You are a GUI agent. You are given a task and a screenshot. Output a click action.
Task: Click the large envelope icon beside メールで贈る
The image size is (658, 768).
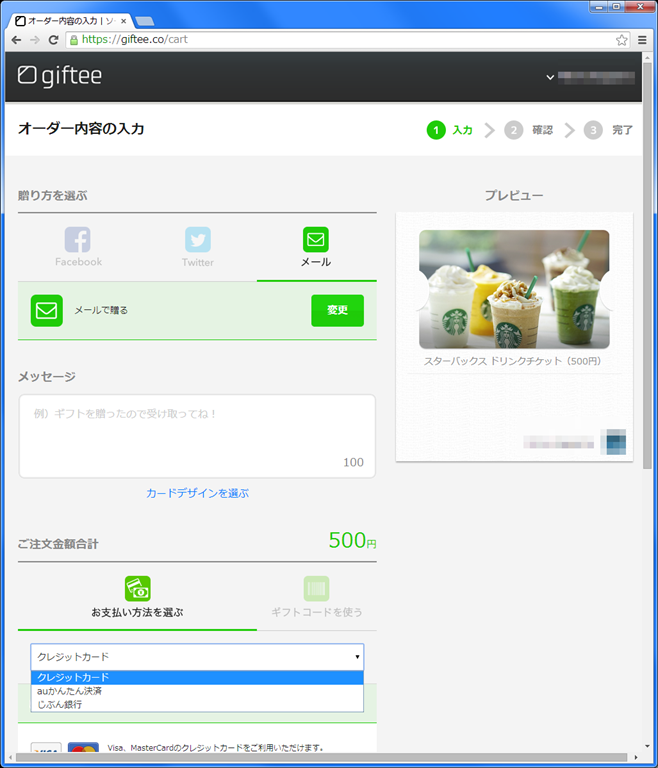[47, 311]
